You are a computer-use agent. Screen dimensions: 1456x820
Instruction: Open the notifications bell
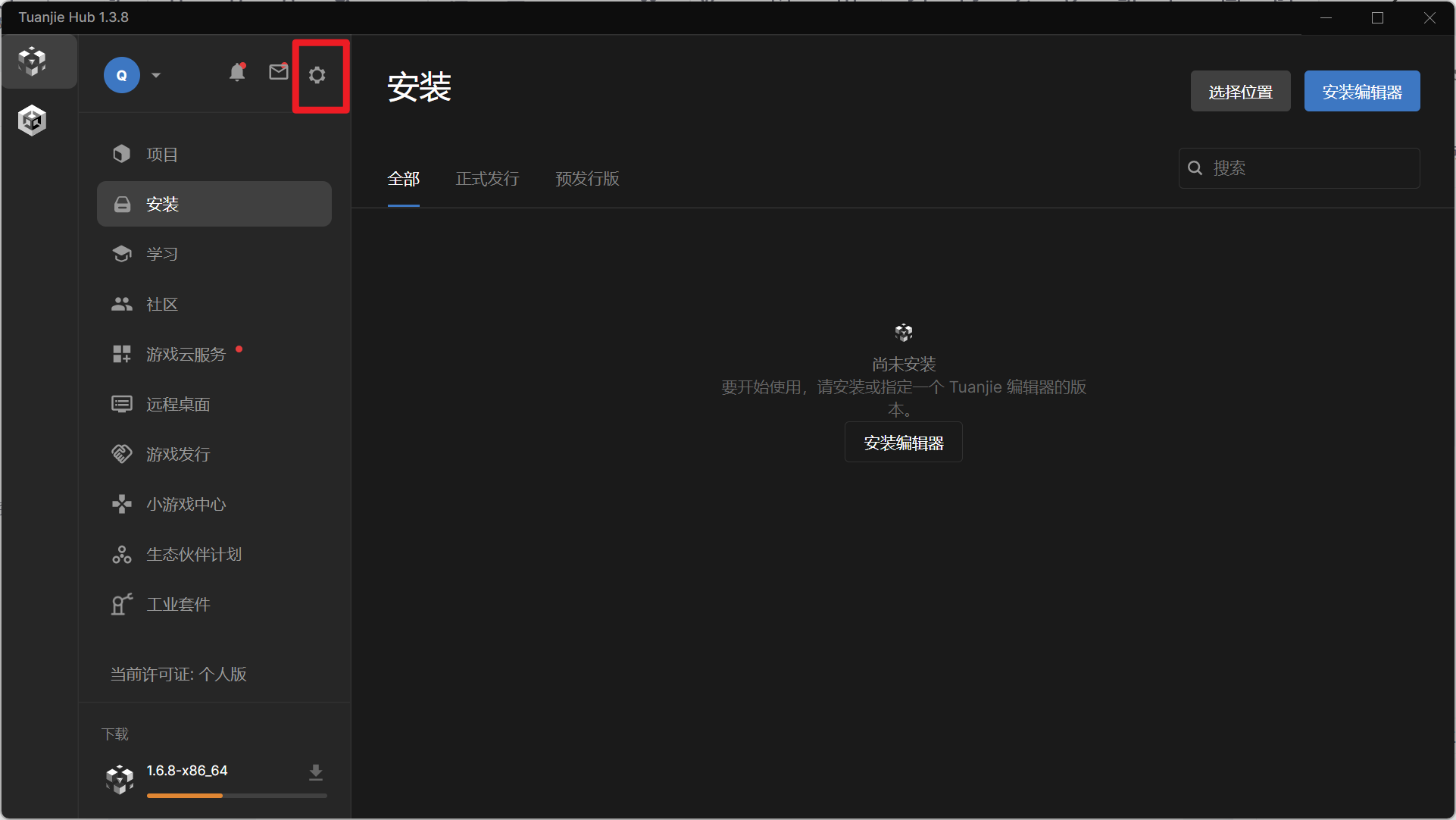[x=237, y=72]
